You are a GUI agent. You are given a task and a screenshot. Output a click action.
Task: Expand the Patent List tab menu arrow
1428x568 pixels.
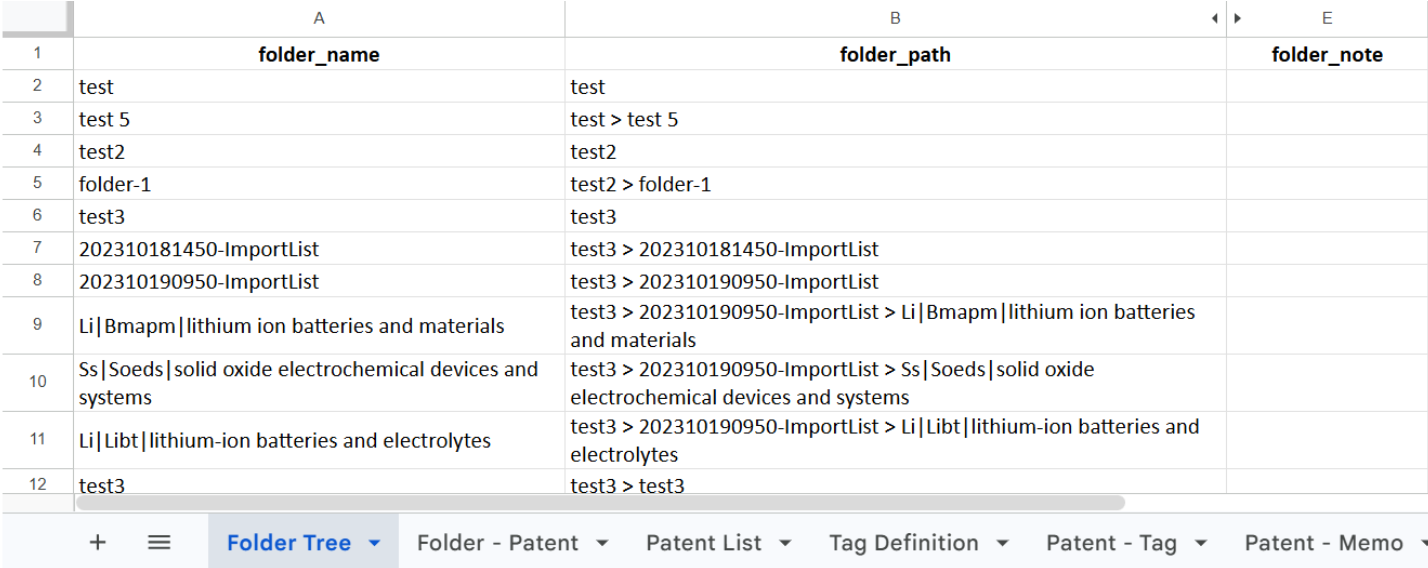click(785, 543)
